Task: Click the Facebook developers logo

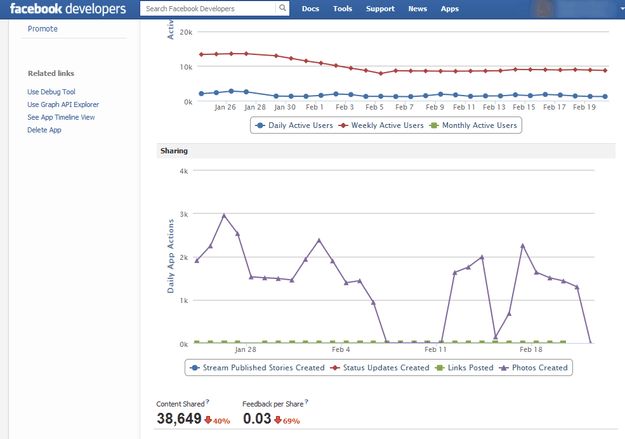Action: click(x=68, y=8)
